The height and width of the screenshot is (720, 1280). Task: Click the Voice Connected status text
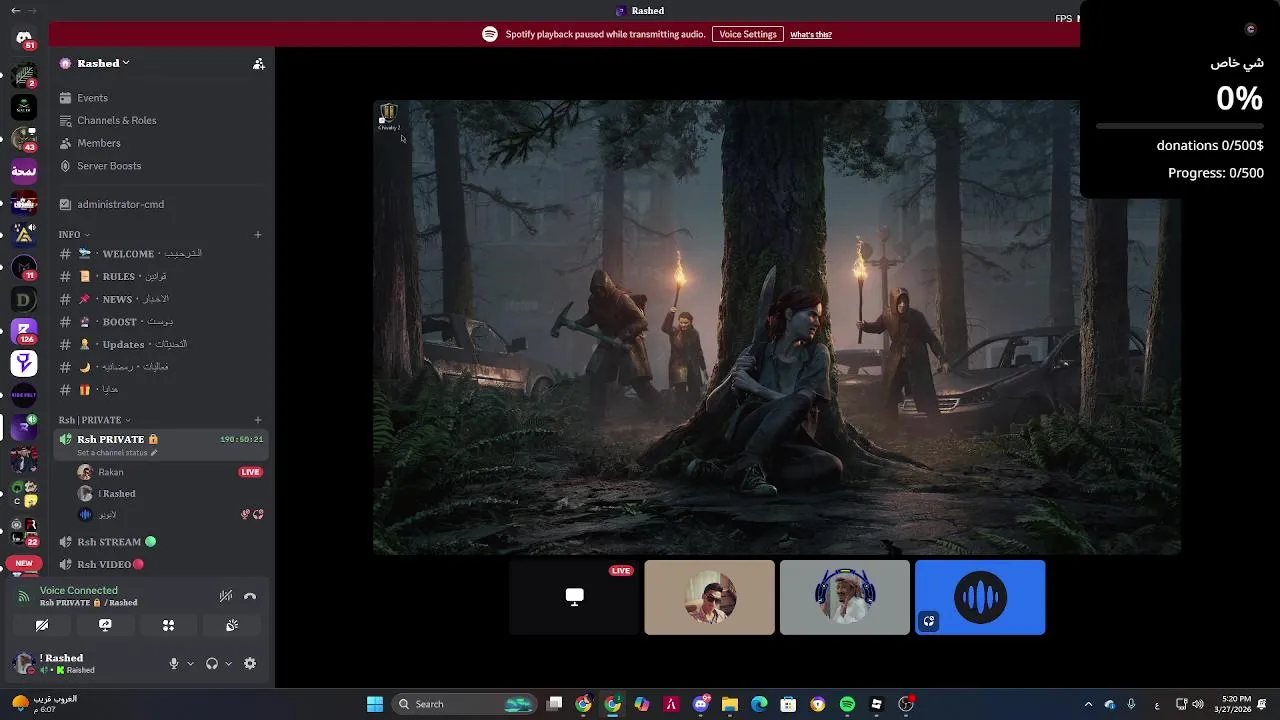(79, 591)
